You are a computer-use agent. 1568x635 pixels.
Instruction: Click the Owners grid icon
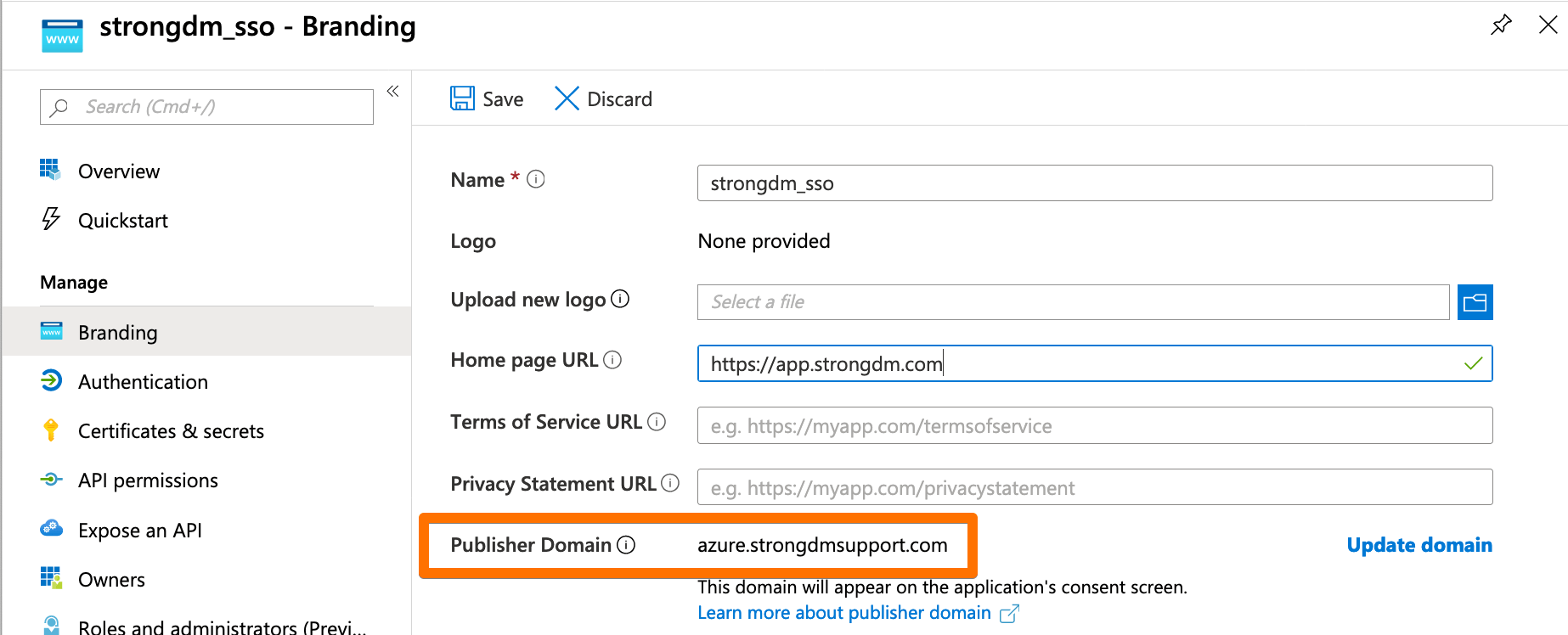click(x=51, y=578)
